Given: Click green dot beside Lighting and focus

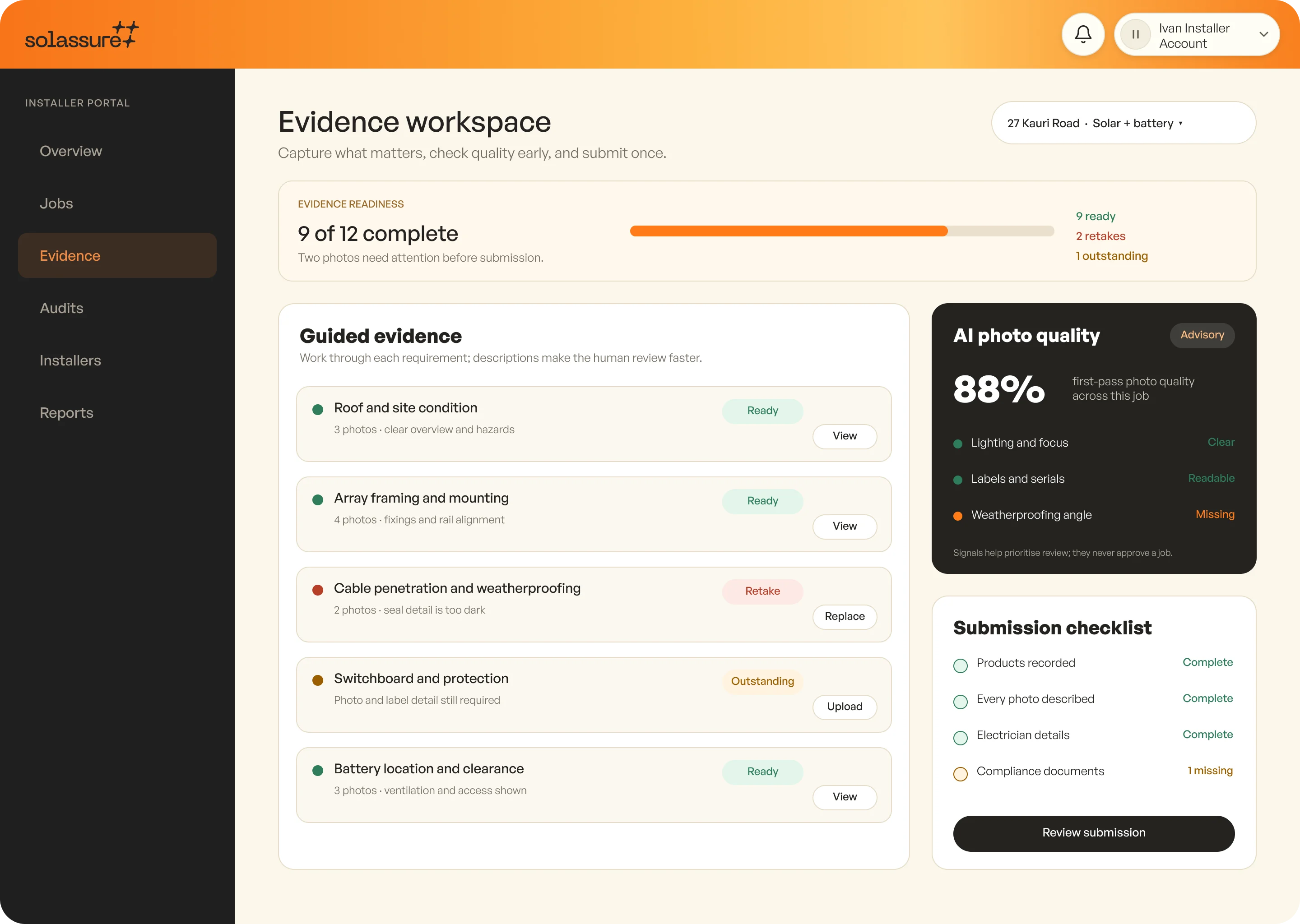Looking at the screenshot, I should 958,444.
